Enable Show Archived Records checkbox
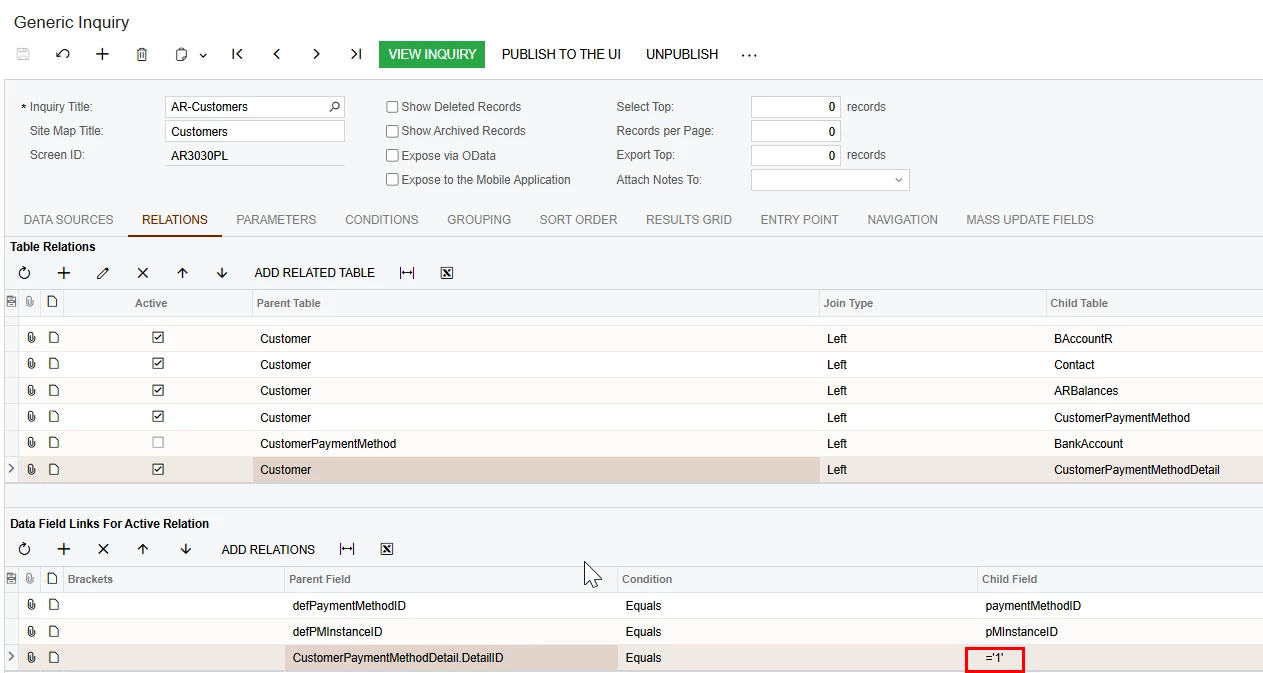 (x=392, y=131)
